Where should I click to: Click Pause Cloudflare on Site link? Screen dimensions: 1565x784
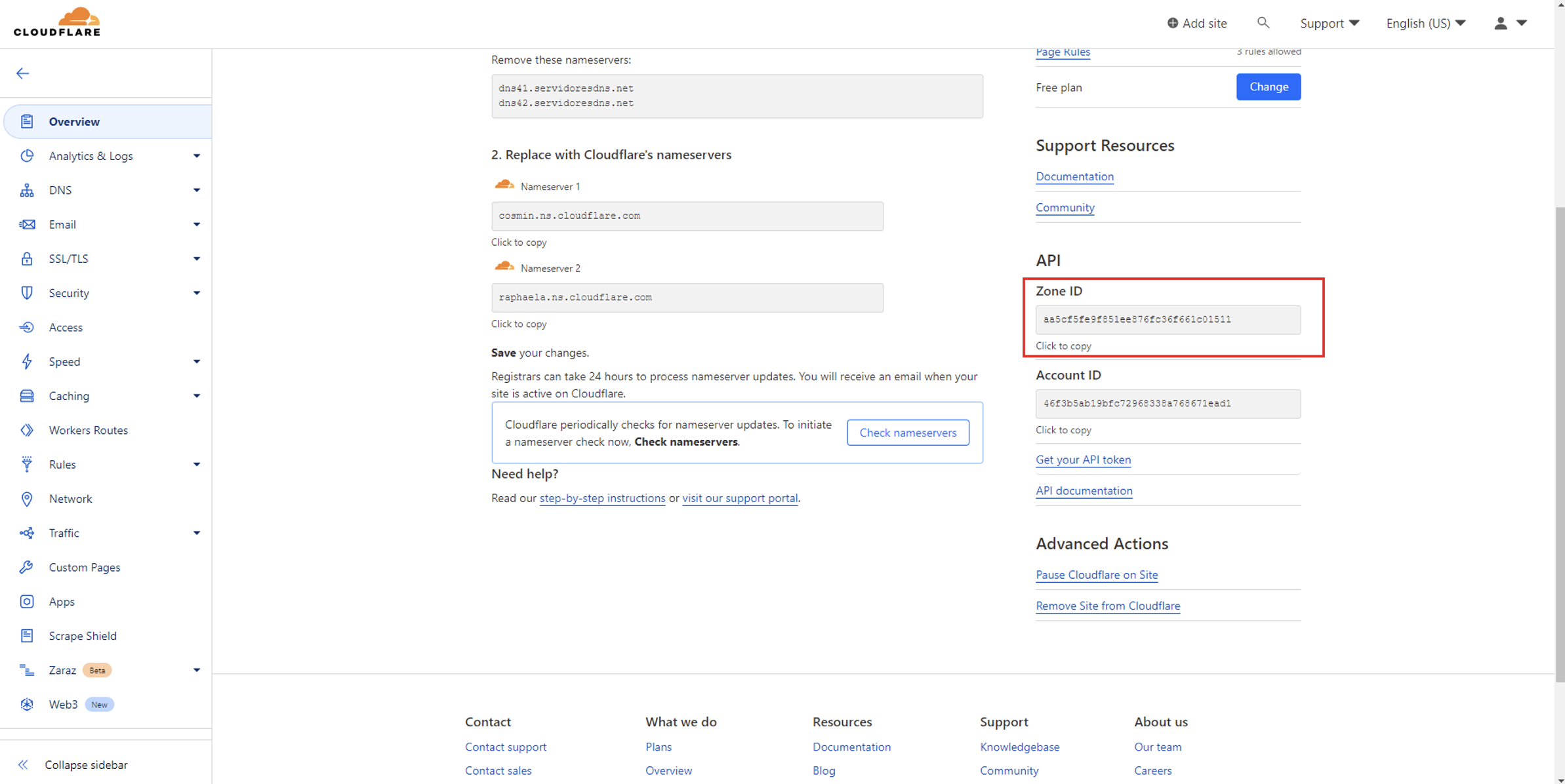pos(1097,575)
